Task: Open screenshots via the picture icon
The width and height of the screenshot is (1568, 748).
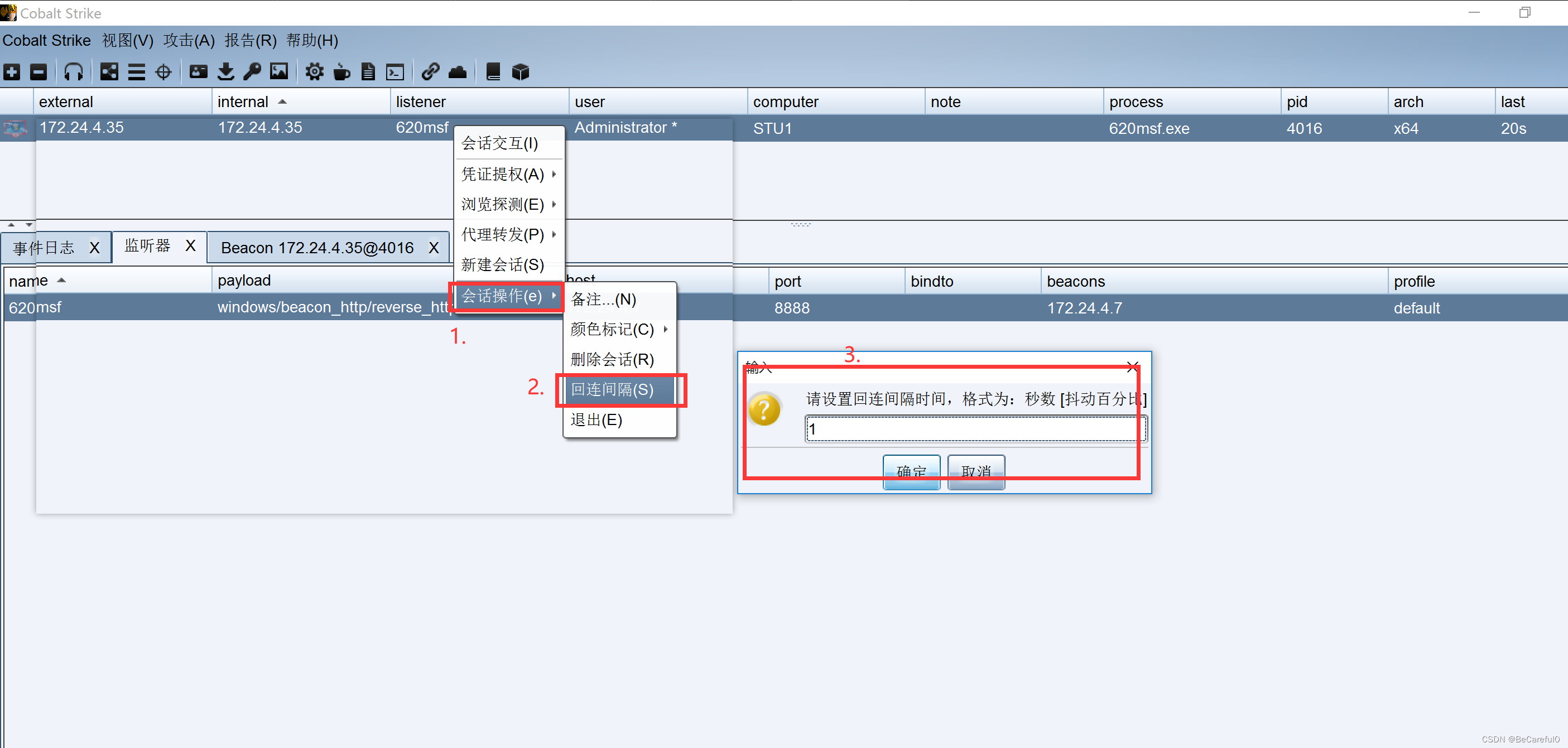Action: tap(280, 72)
